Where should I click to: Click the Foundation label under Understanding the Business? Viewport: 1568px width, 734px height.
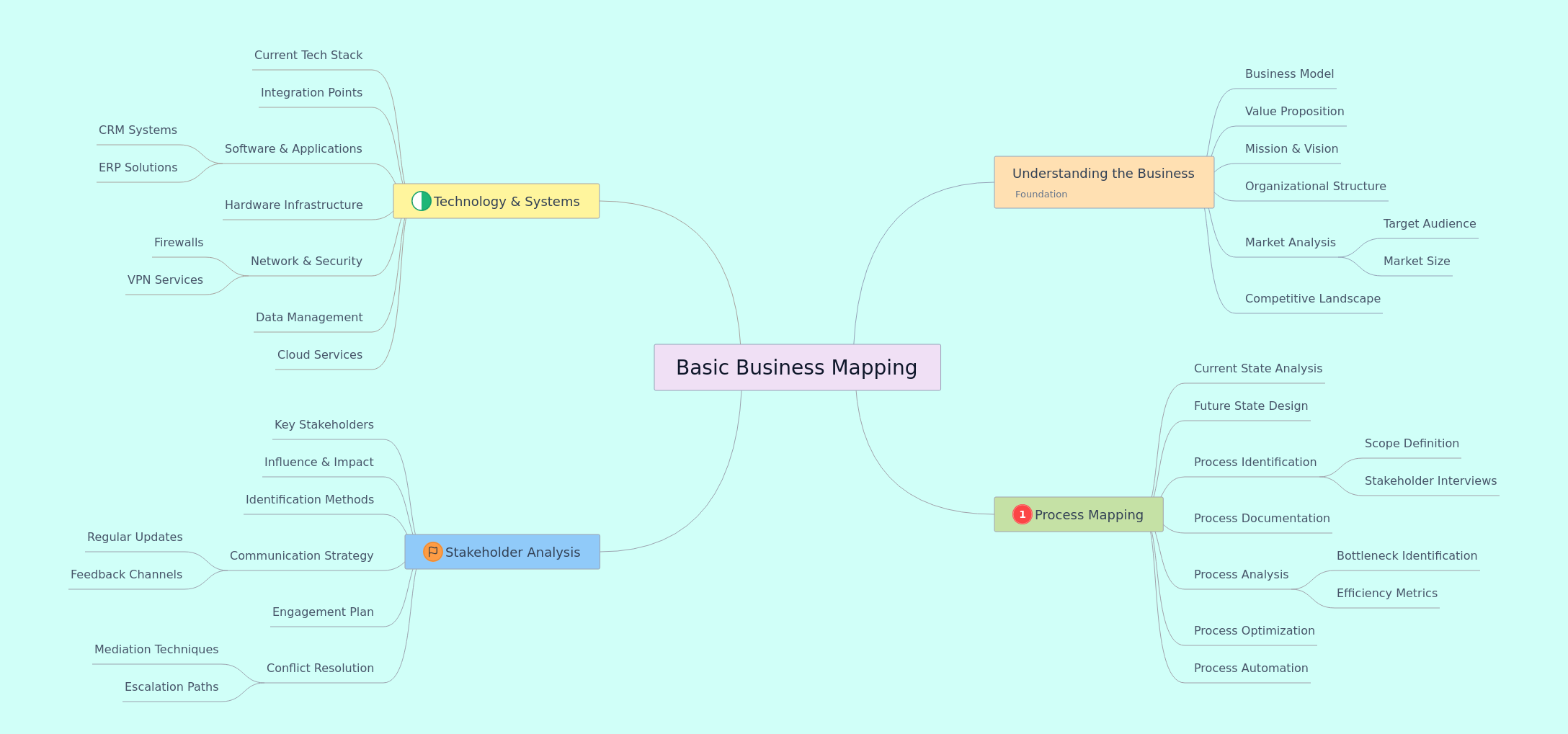[x=1041, y=194]
